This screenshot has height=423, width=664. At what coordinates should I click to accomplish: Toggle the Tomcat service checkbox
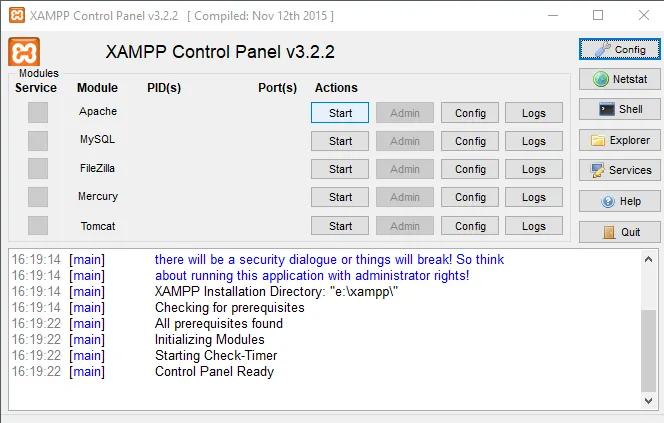tap(38, 226)
